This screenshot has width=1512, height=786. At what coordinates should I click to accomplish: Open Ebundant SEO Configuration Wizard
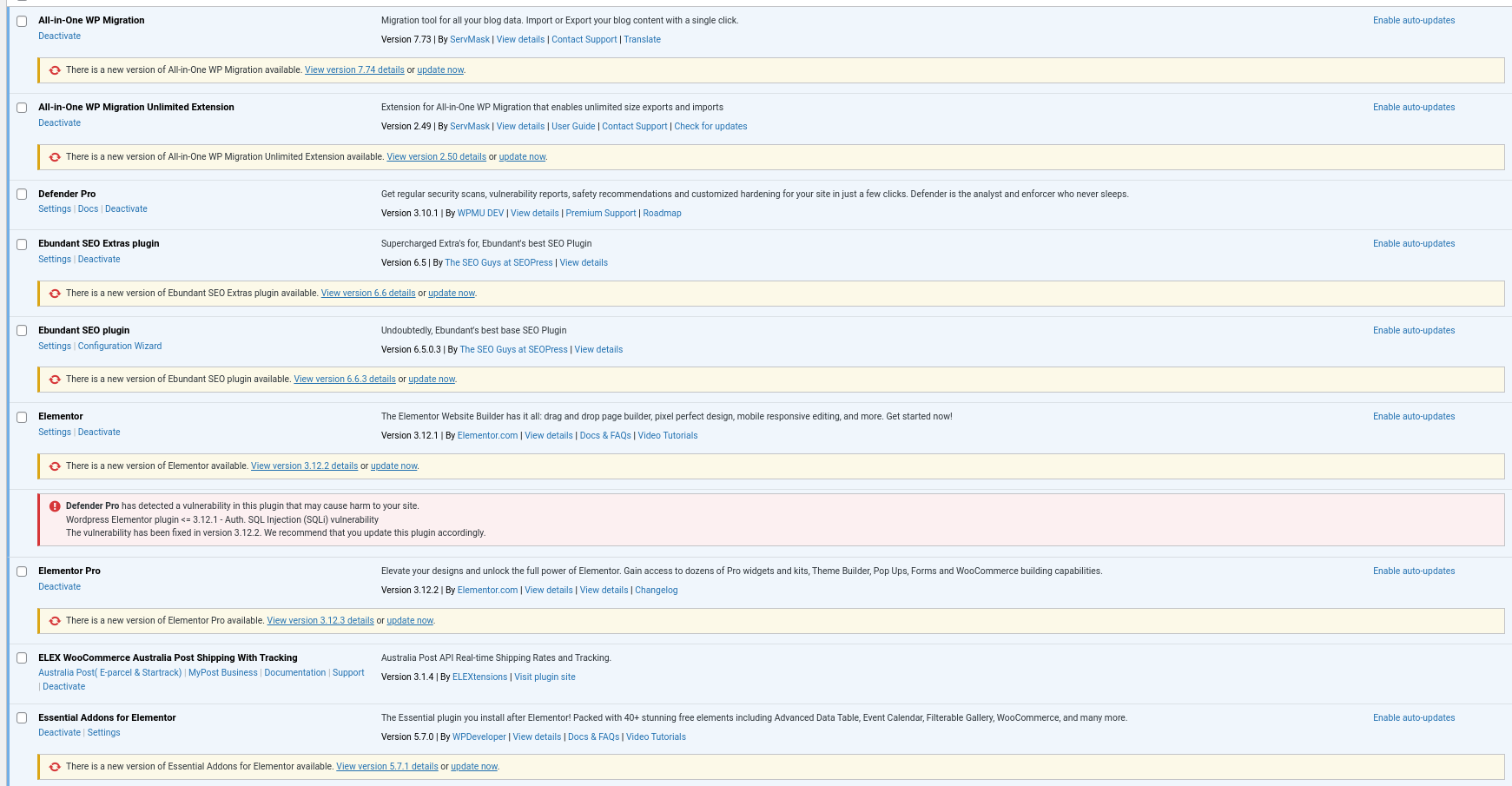coord(120,347)
